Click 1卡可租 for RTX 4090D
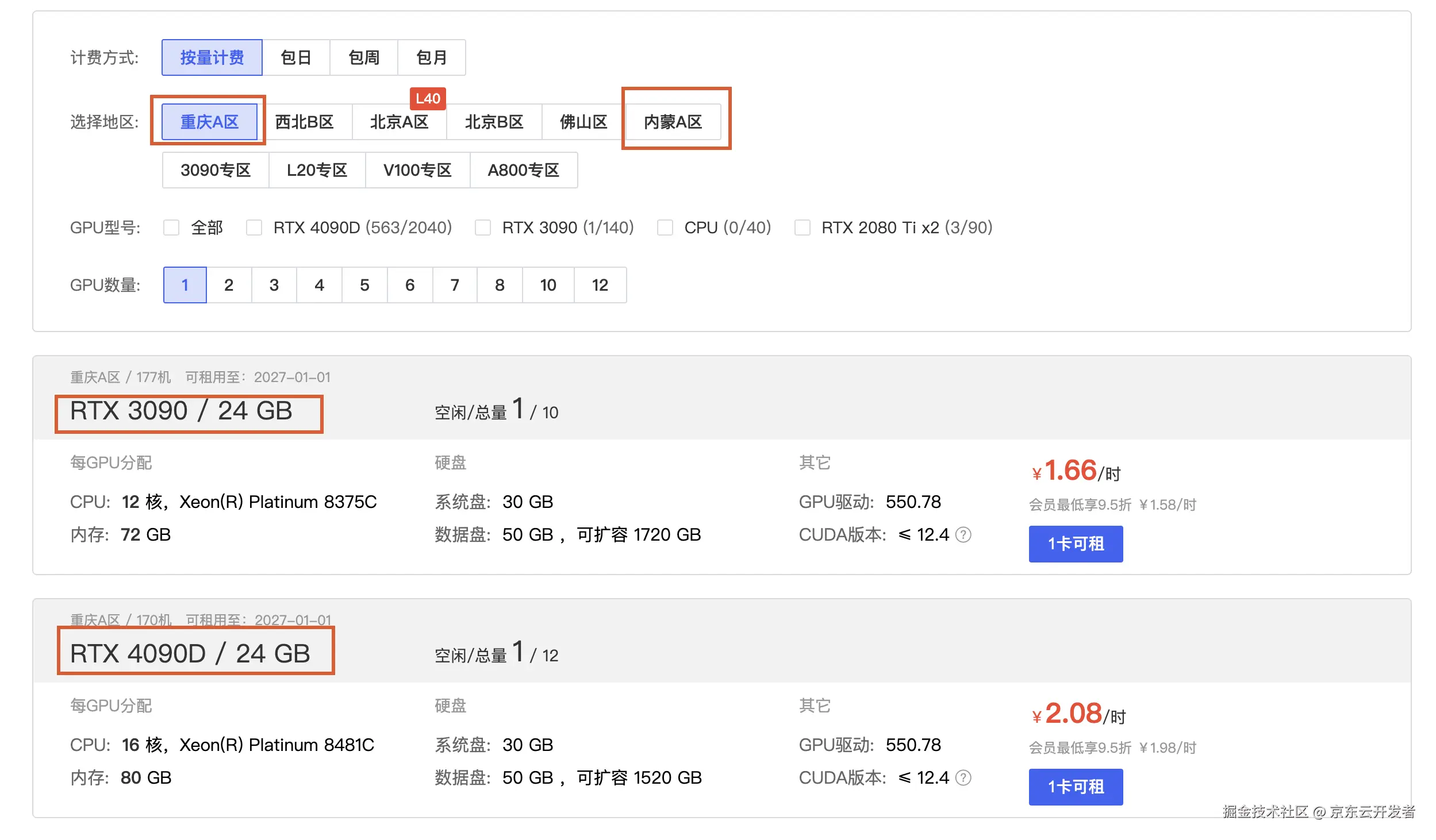 (1075, 787)
